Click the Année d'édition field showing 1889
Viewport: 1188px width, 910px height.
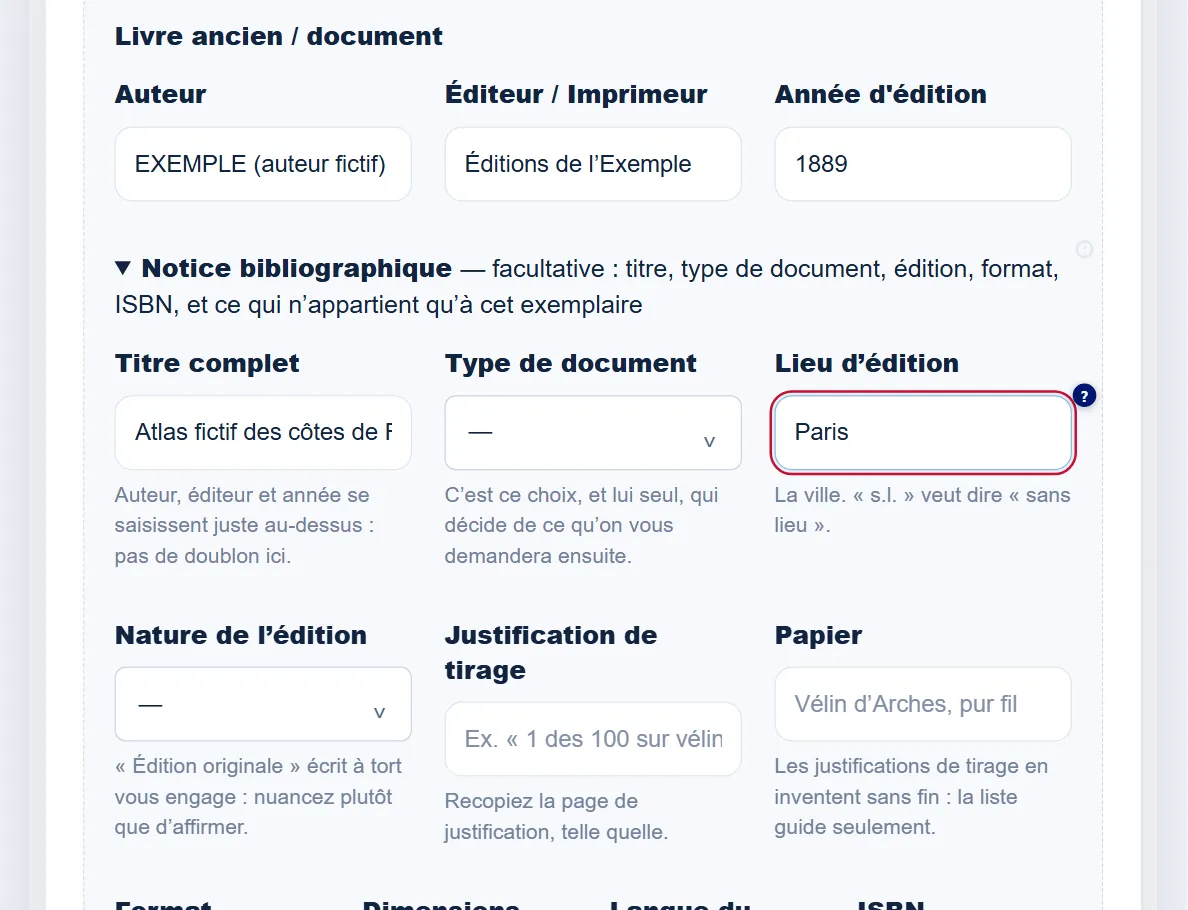[923, 164]
